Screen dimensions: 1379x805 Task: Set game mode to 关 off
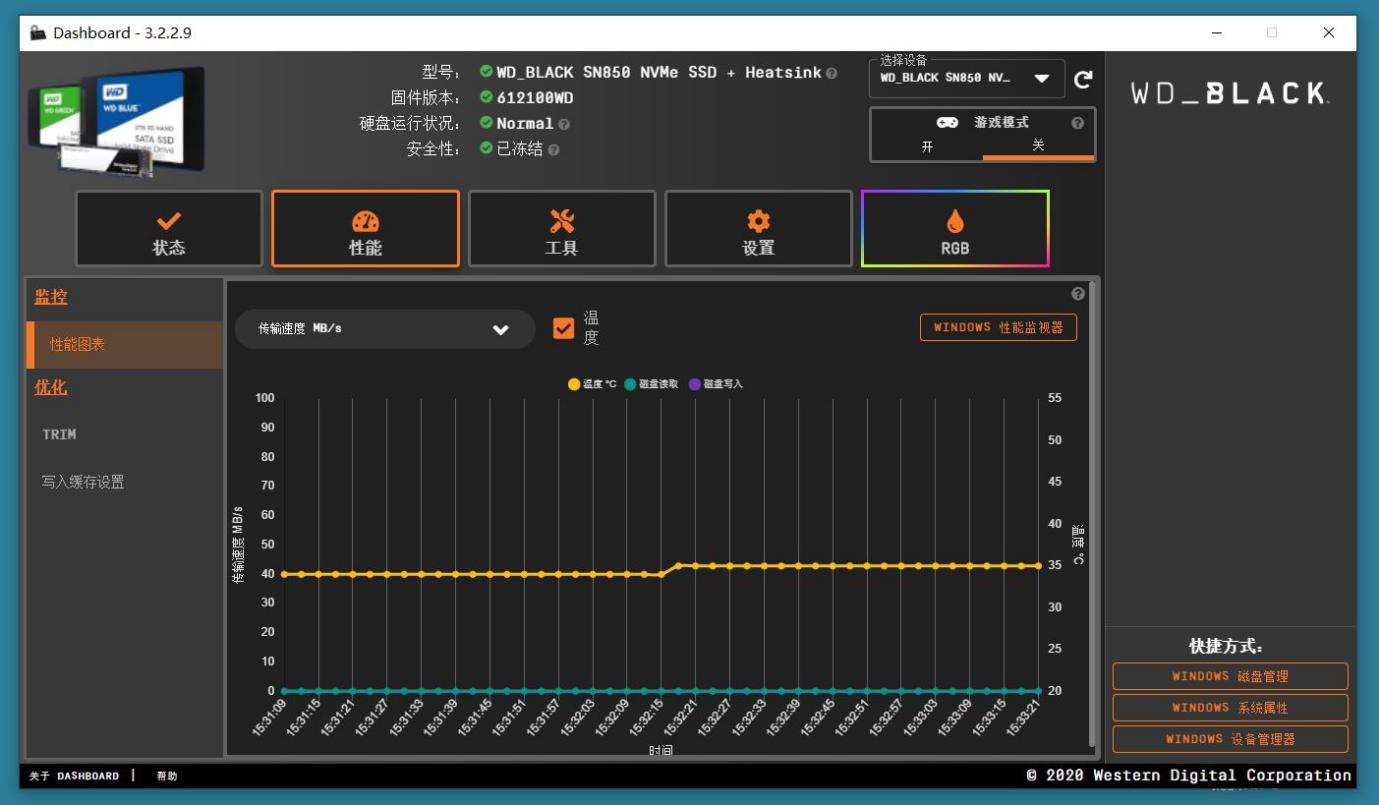click(1038, 146)
